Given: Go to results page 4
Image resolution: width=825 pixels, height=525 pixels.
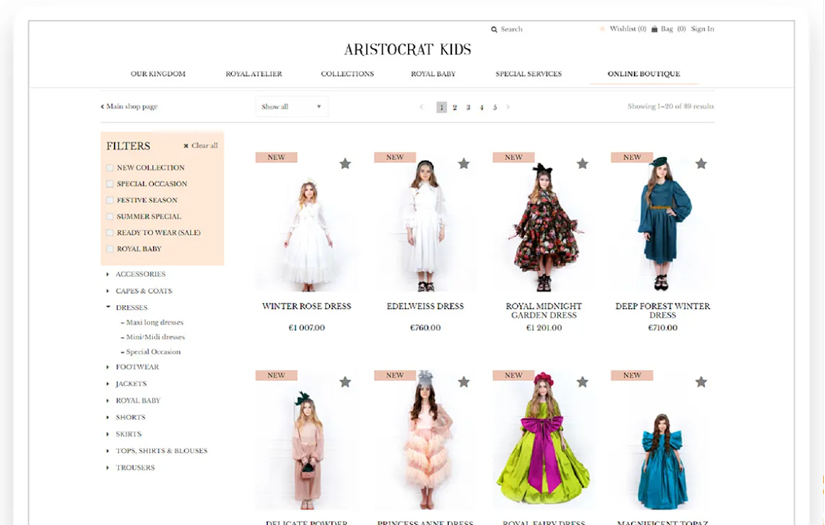Looking at the screenshot, I should pyautogui.click(x=481, y=107).
